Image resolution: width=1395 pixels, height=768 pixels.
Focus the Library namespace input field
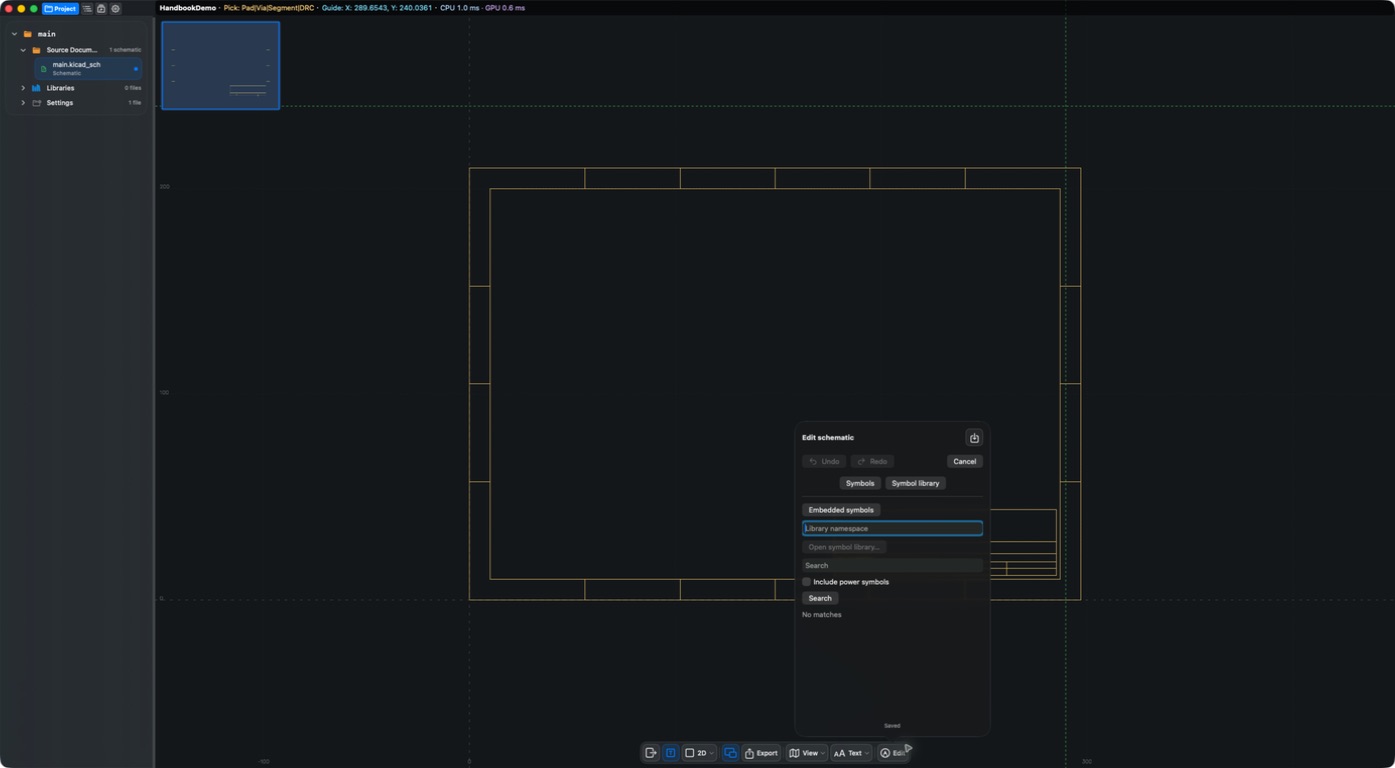(892, 528)
